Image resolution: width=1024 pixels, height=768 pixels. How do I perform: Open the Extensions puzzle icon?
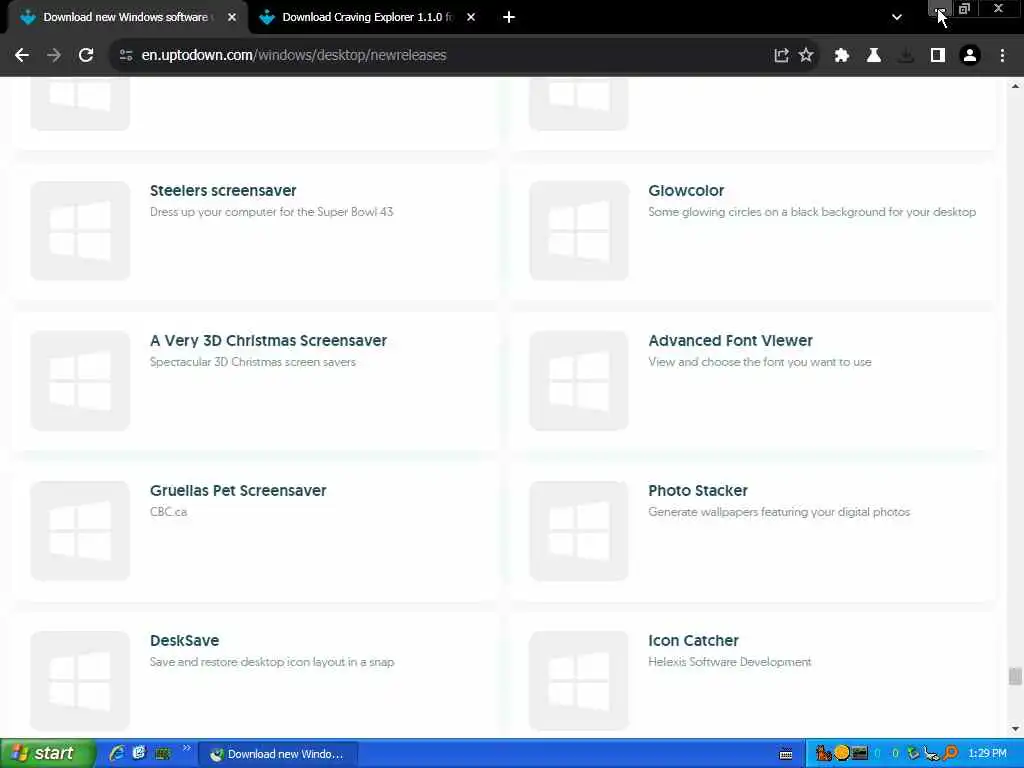[842, 56]
